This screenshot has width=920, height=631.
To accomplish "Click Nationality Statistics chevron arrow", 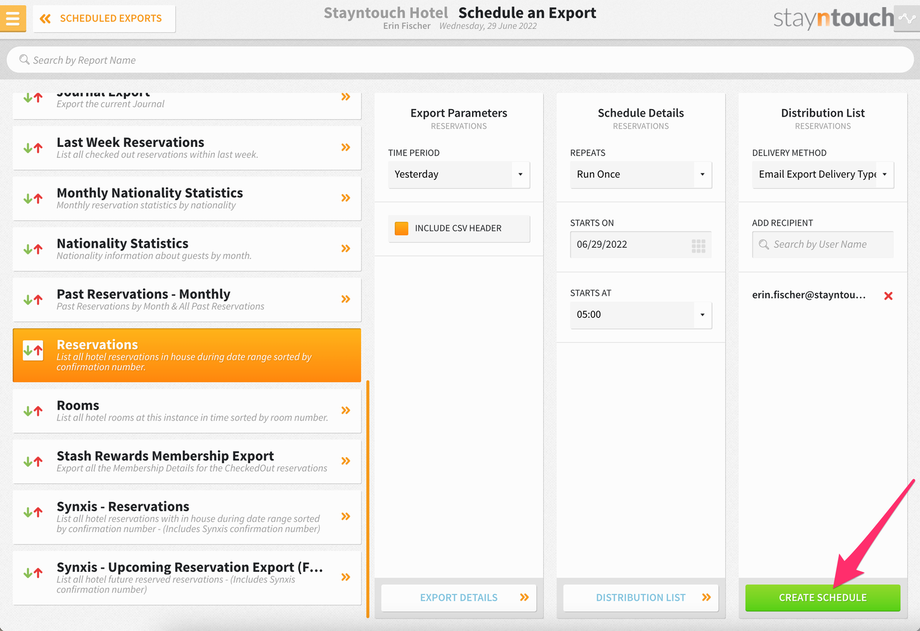I will 346,248.
